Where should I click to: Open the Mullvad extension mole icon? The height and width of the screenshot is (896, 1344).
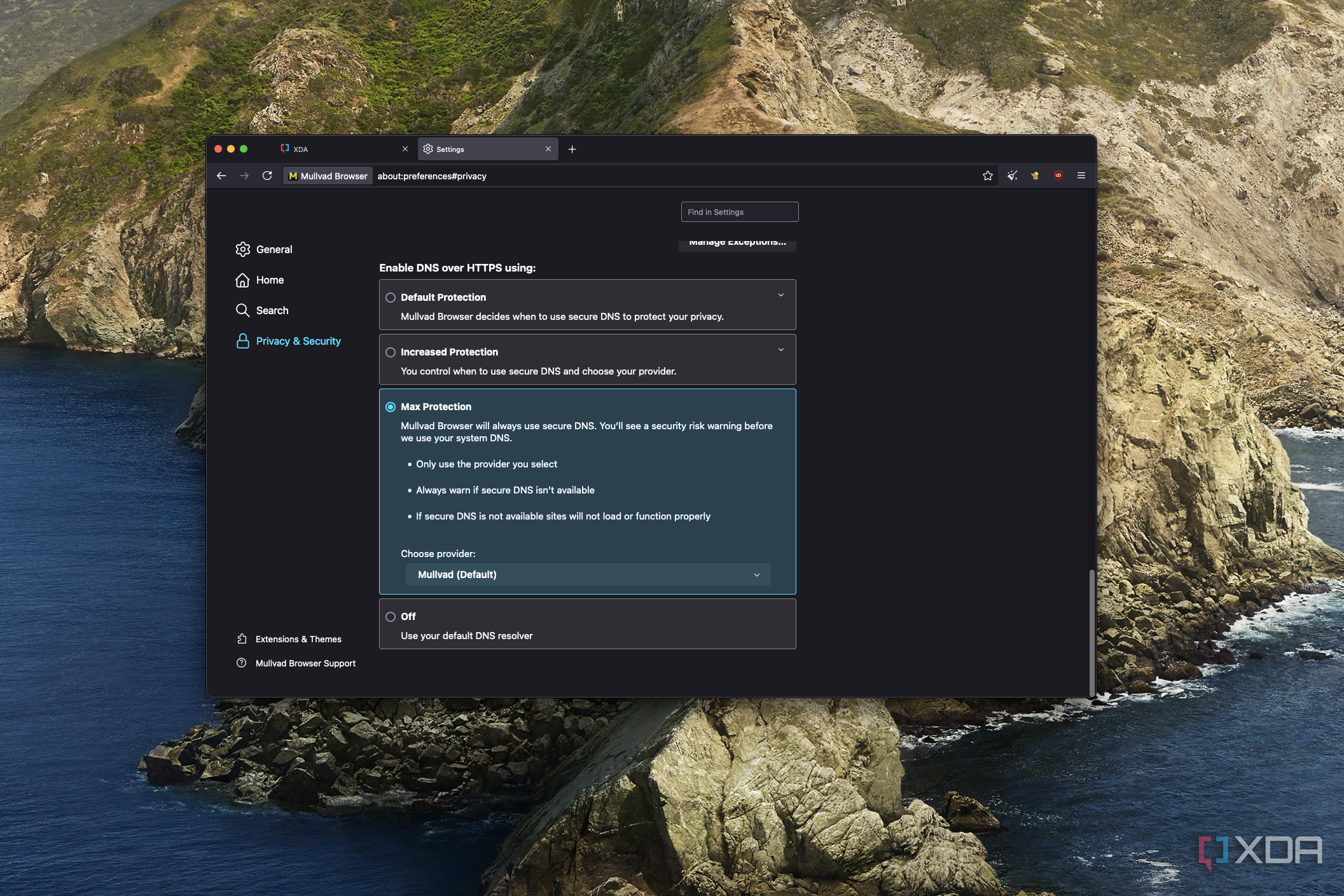(x=1035, y=176)
